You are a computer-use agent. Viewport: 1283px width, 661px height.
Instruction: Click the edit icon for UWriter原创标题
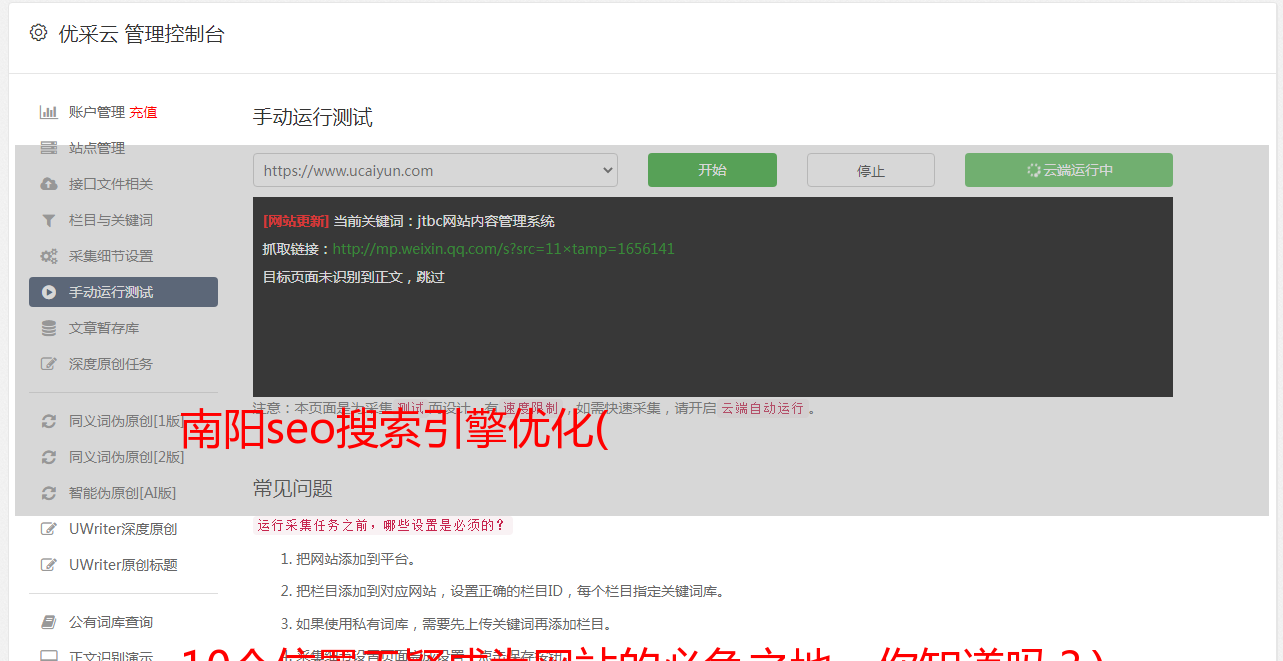48,565
